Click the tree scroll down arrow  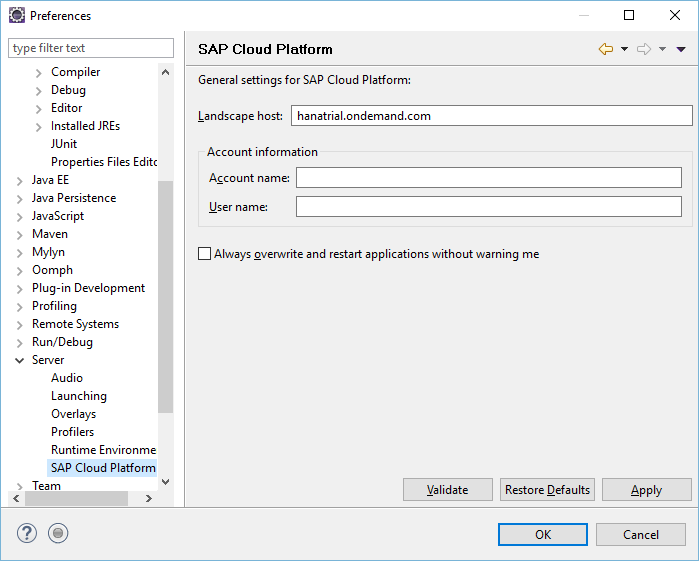tap(165, 482)
